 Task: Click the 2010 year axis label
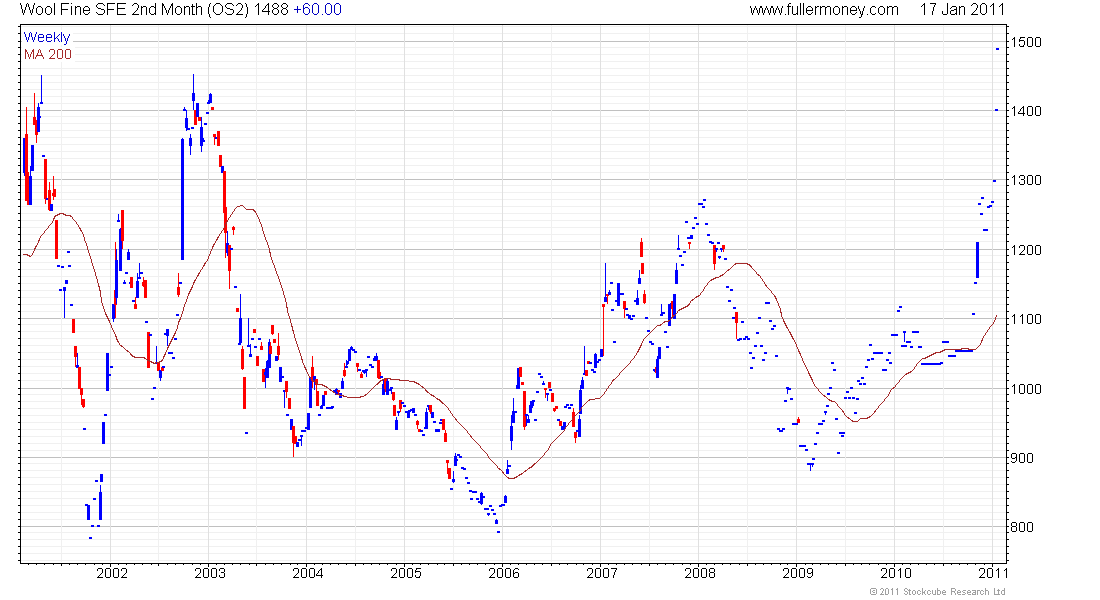[895, 573]
